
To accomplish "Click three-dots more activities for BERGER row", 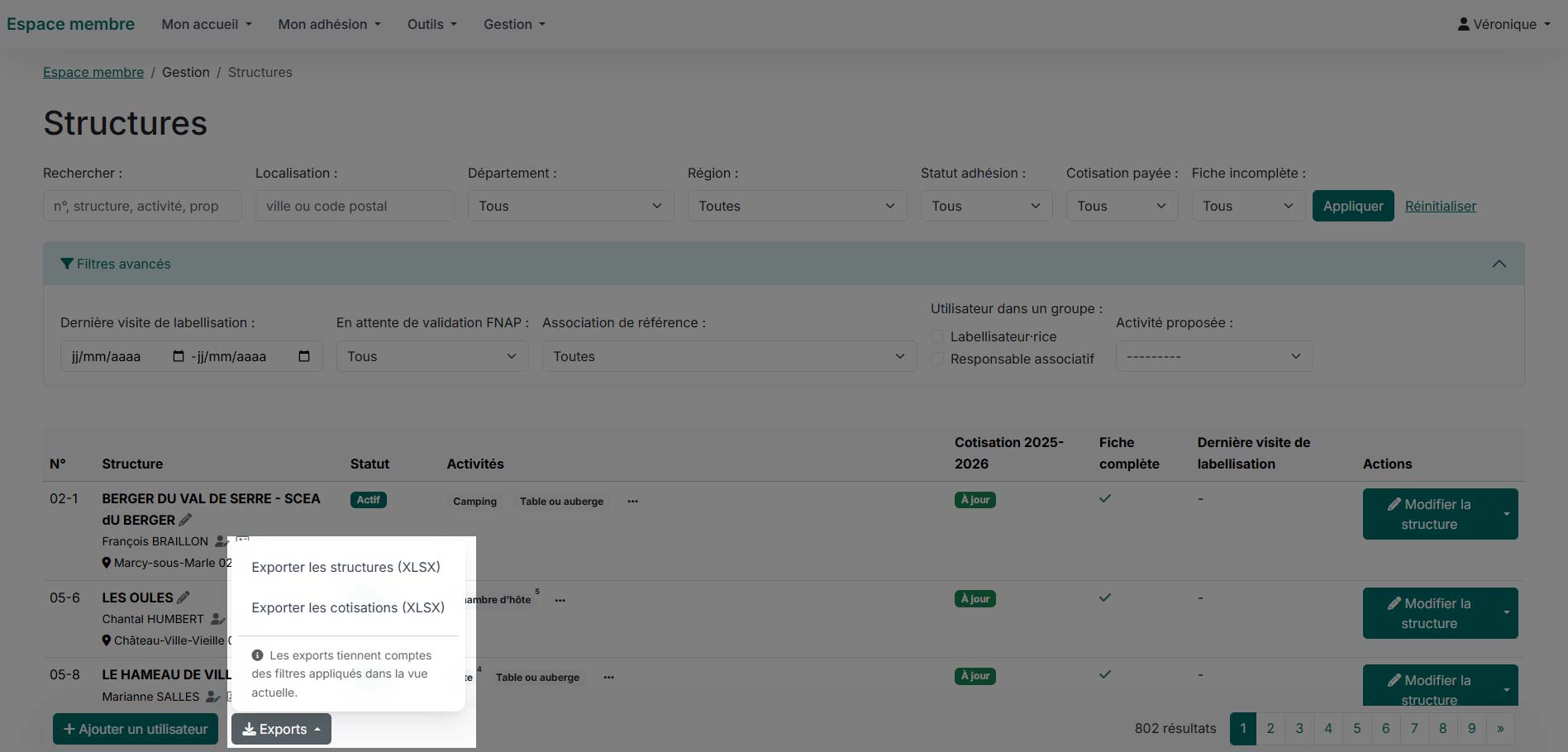I will coord(632,502).
